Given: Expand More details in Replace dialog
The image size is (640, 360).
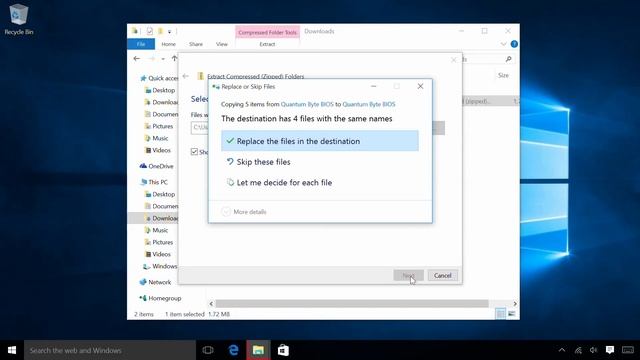Looking at the screenshot, I should click(x=244, y=211).
